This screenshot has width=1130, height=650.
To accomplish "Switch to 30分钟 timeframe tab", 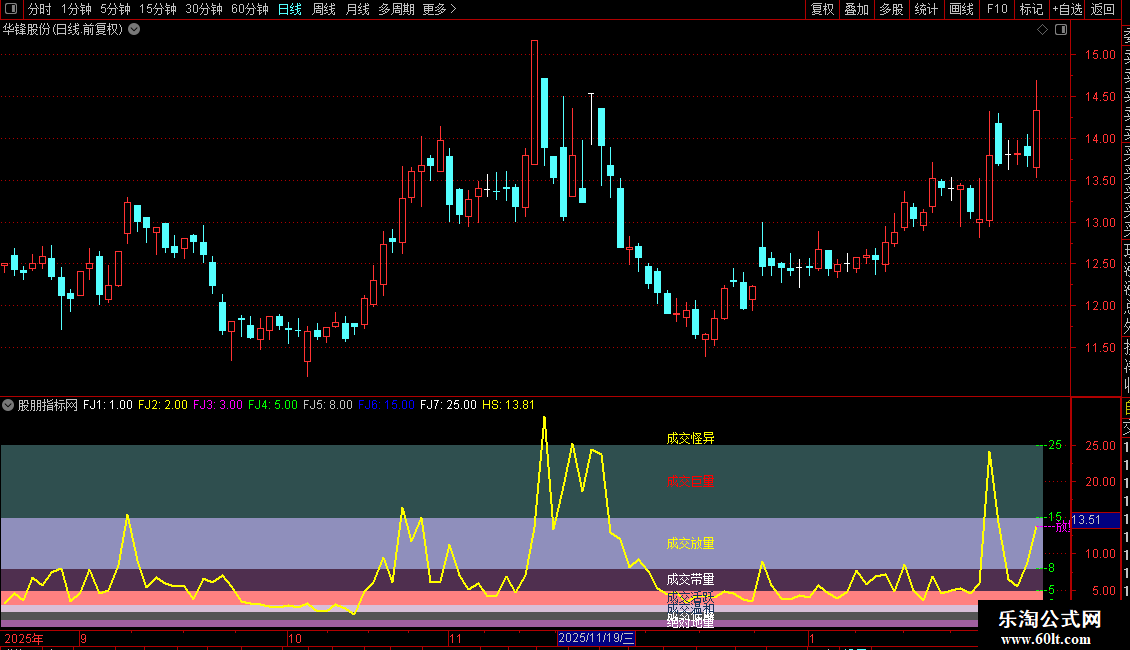I will tap(203, 9).
